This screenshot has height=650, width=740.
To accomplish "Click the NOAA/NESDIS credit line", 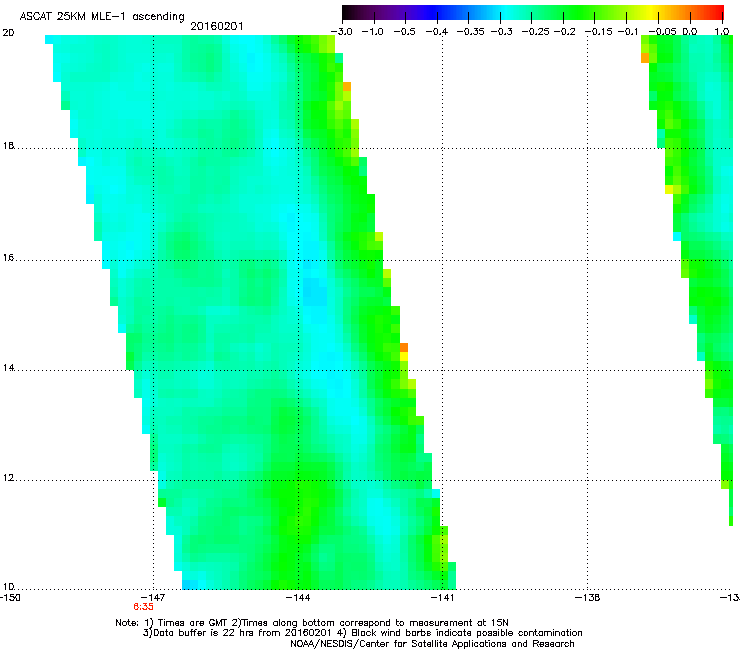I will [432, 644].
